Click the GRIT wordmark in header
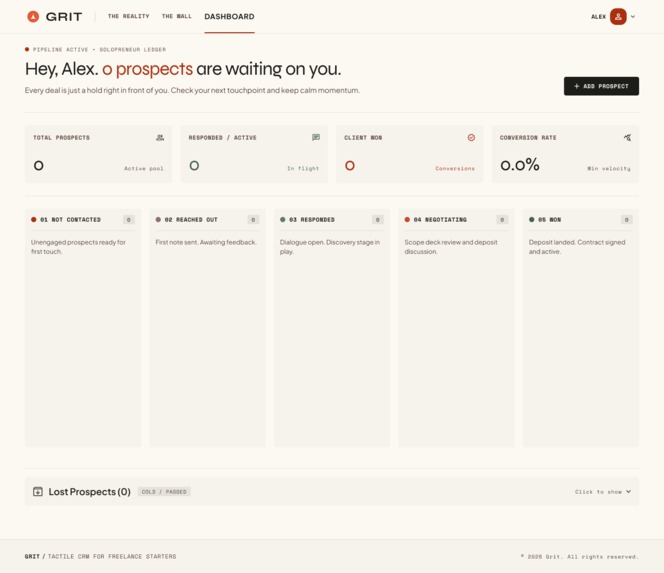This screenshot has height=573, width=664. click(x=64, y=17)
